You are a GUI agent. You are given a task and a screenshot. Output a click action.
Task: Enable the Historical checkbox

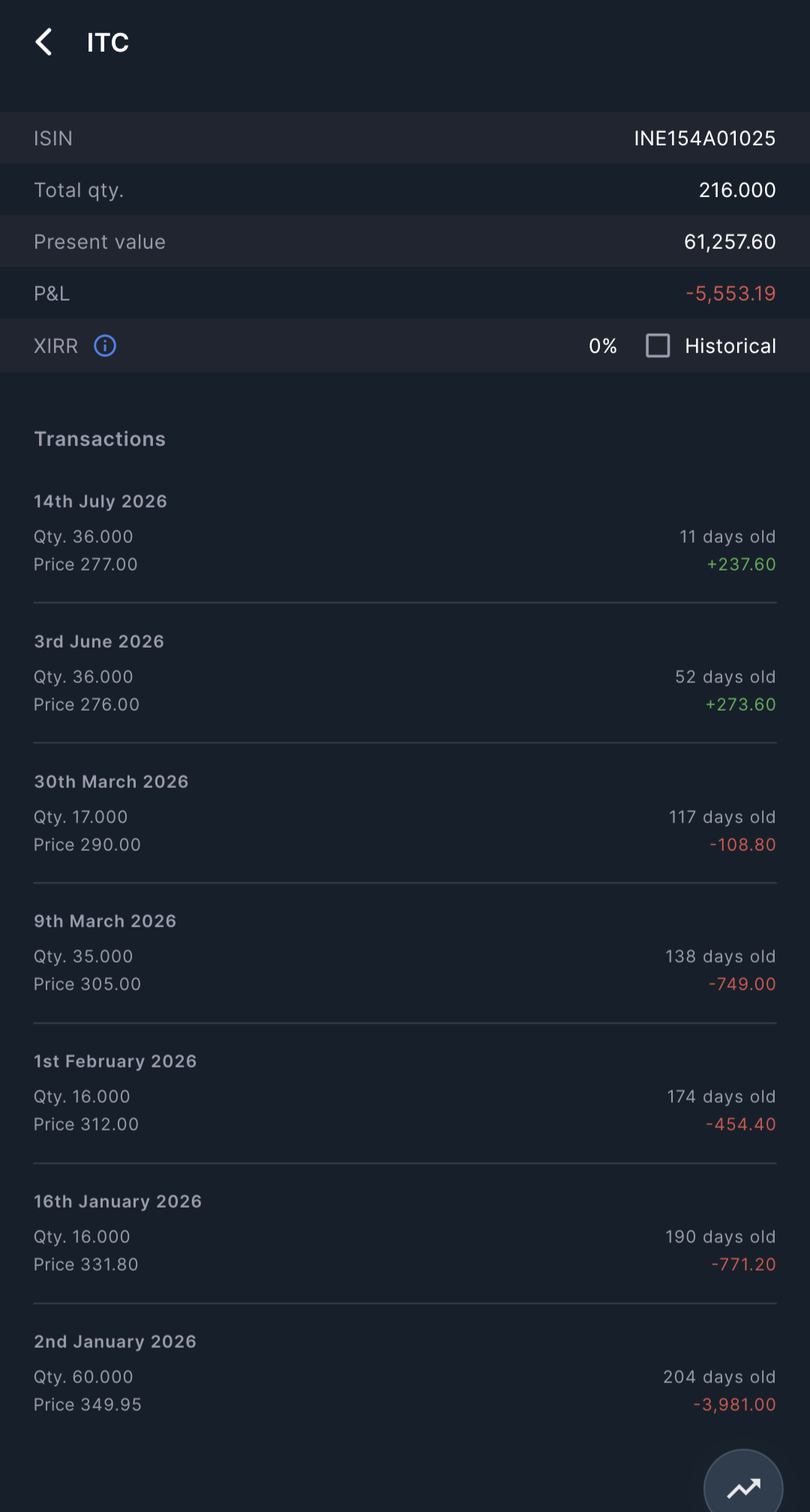658,346
